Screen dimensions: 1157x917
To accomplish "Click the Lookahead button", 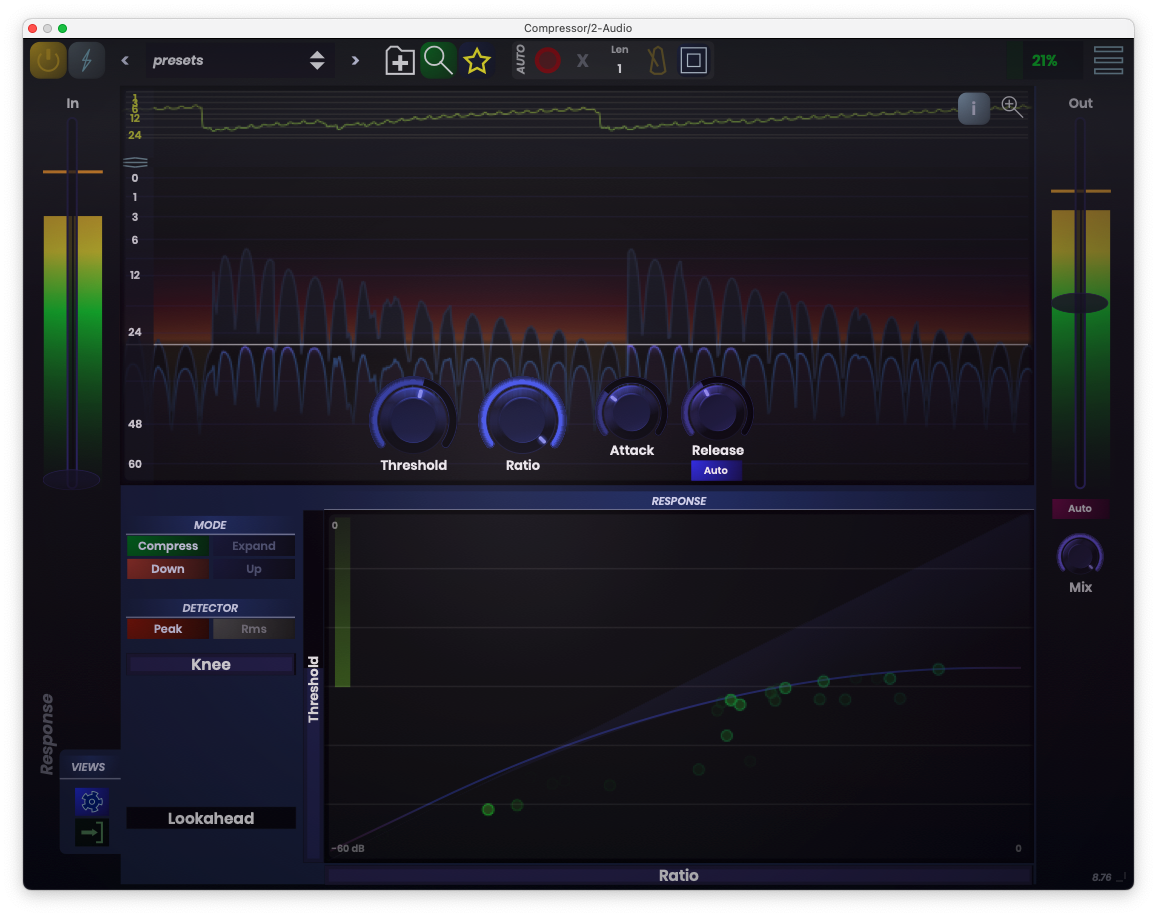I will click(x=211, y=818).
